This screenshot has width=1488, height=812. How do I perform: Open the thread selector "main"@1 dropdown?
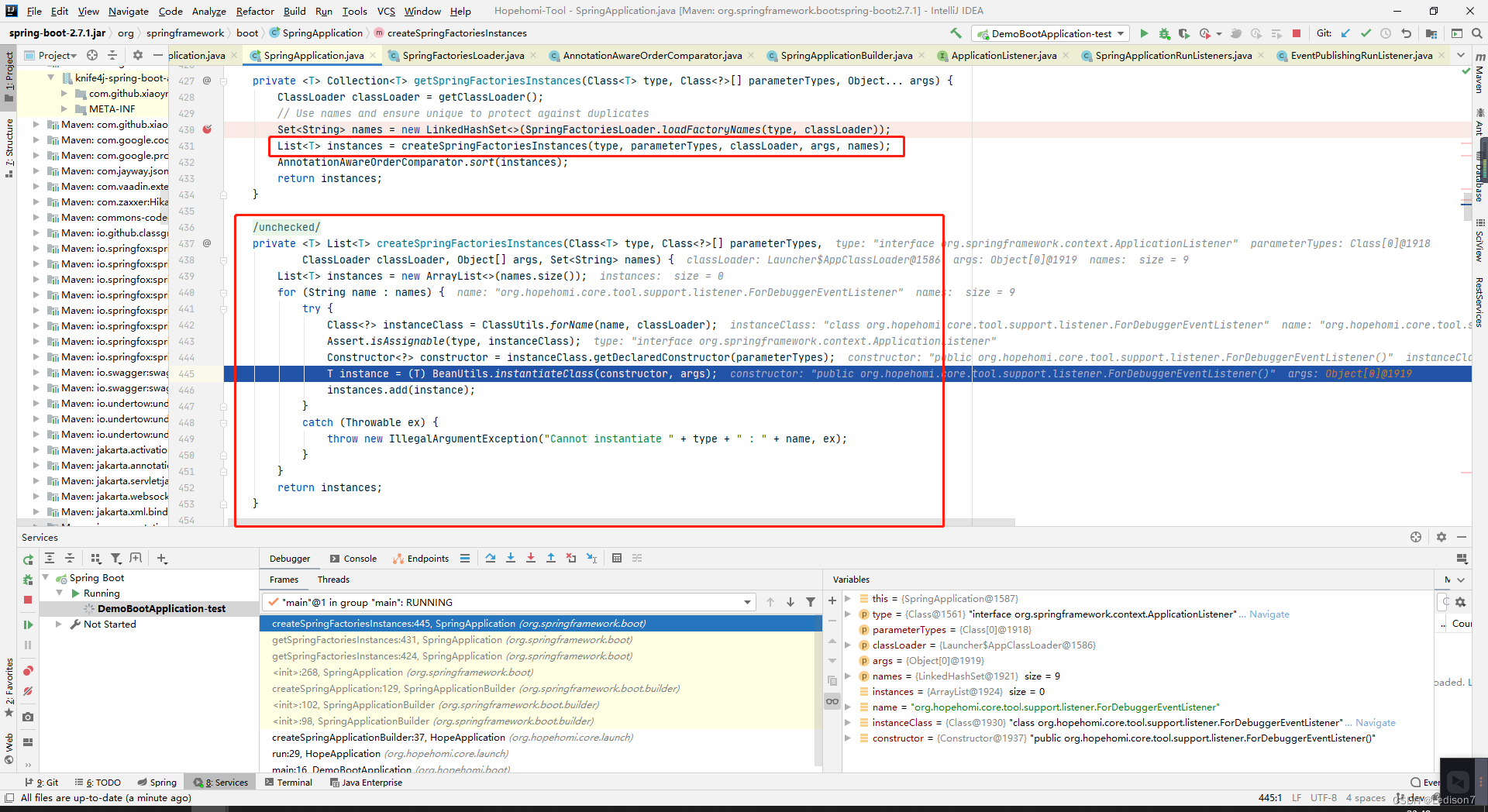tap(508, 602)
